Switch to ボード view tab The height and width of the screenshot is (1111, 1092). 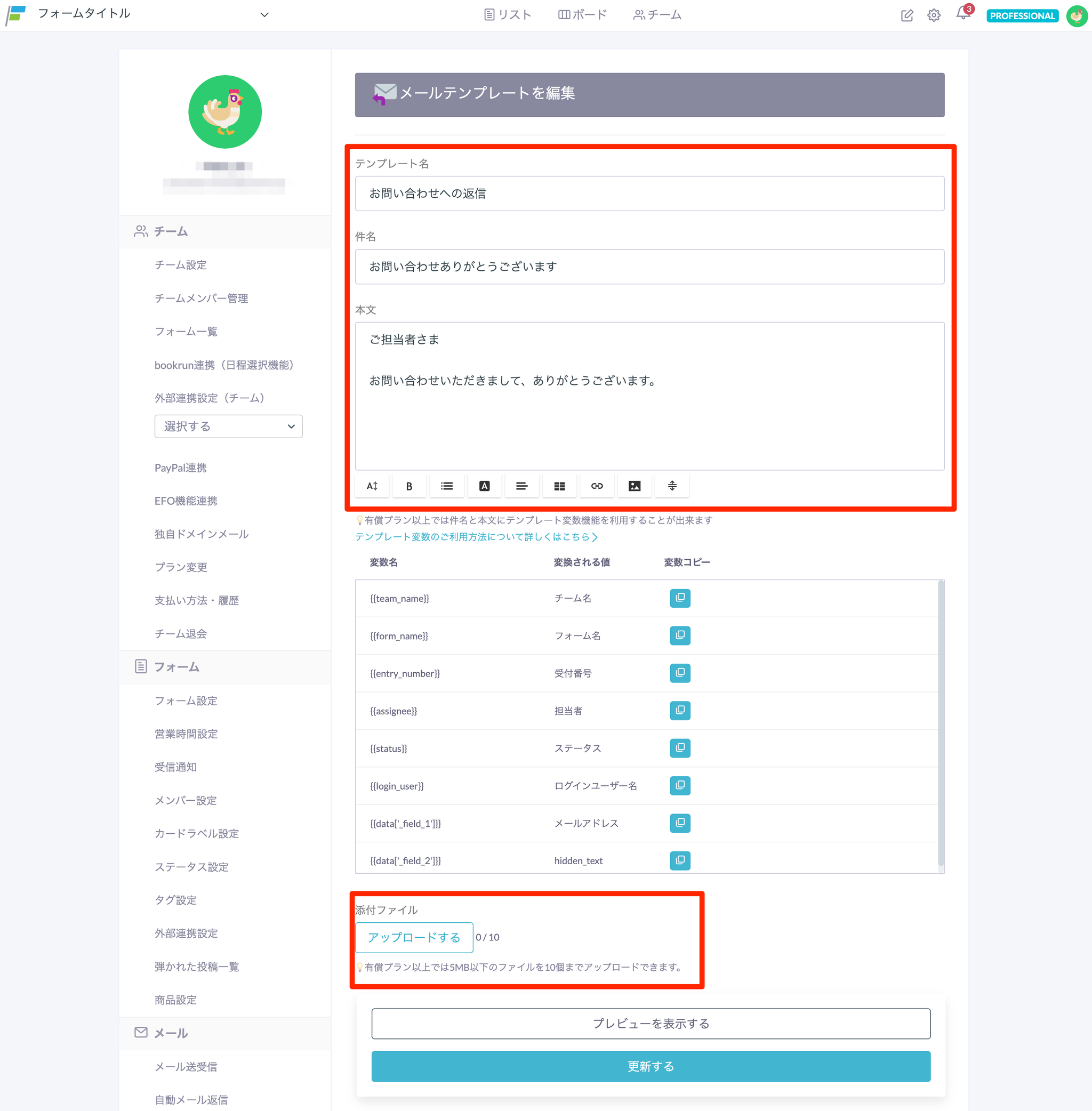pos(582,15)
